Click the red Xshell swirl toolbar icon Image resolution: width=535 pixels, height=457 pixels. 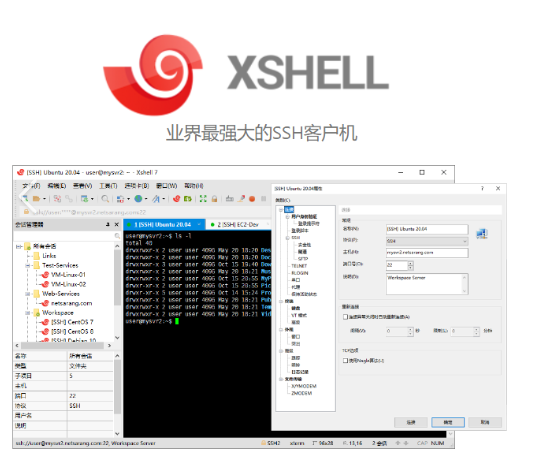click(176, 198)
